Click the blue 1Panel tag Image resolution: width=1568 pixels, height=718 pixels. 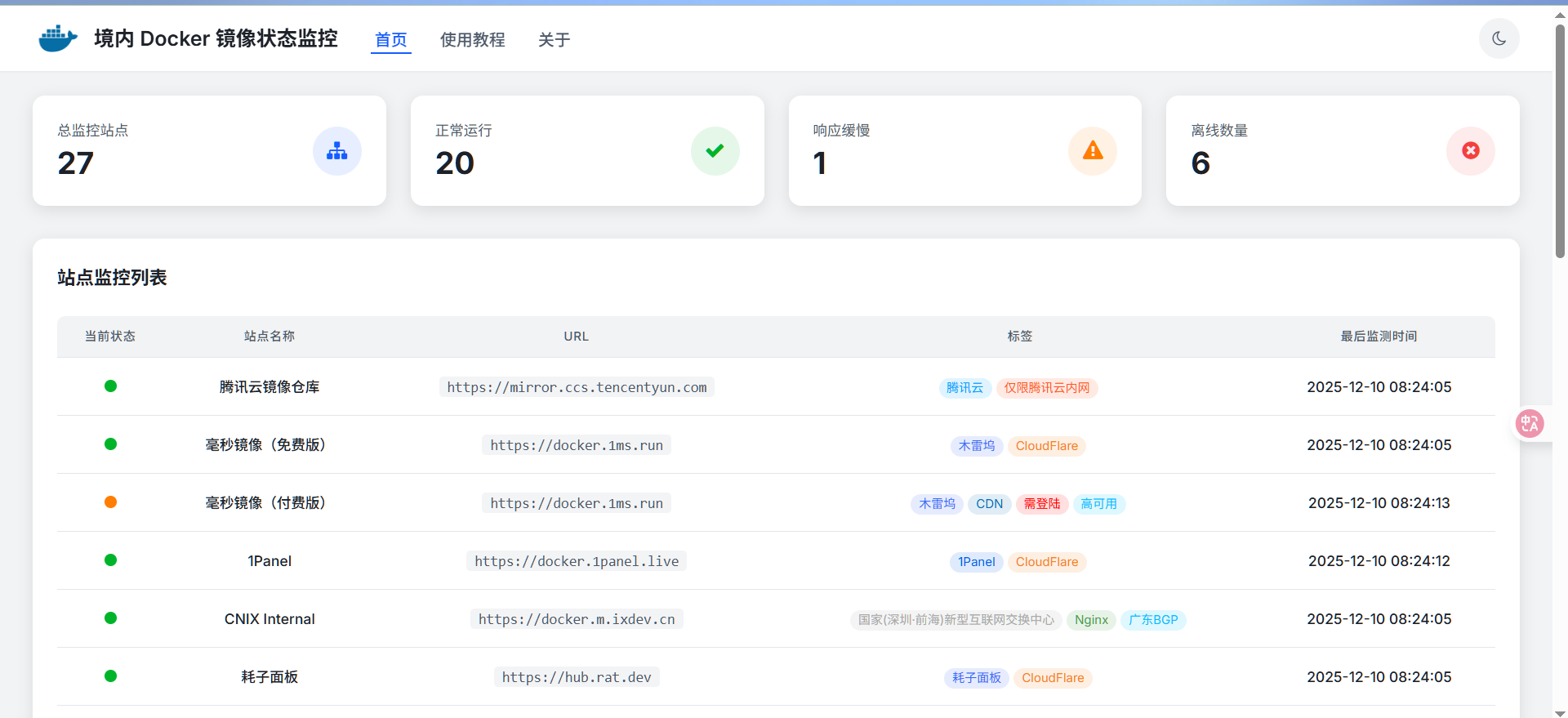[977, 562]
